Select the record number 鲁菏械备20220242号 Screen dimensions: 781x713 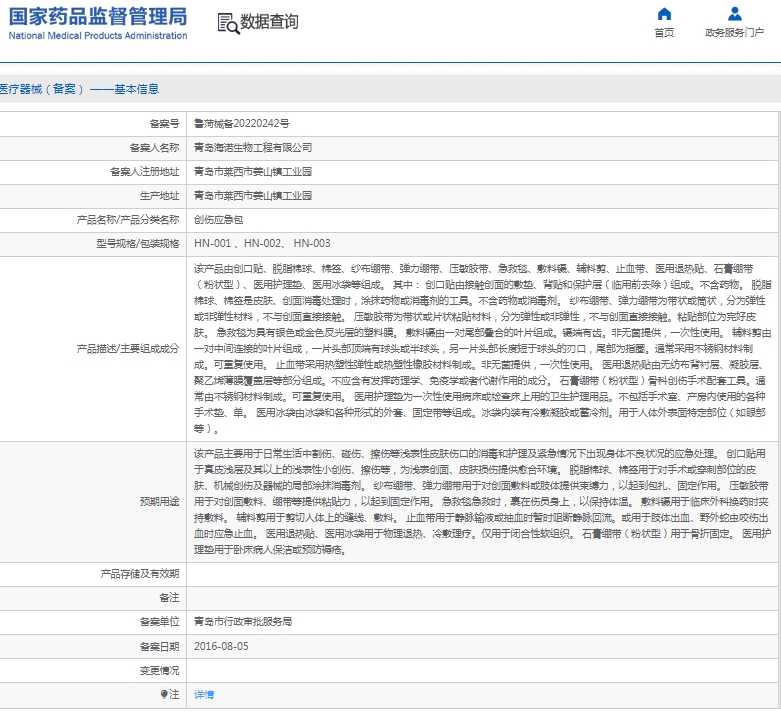coord(242,124)
